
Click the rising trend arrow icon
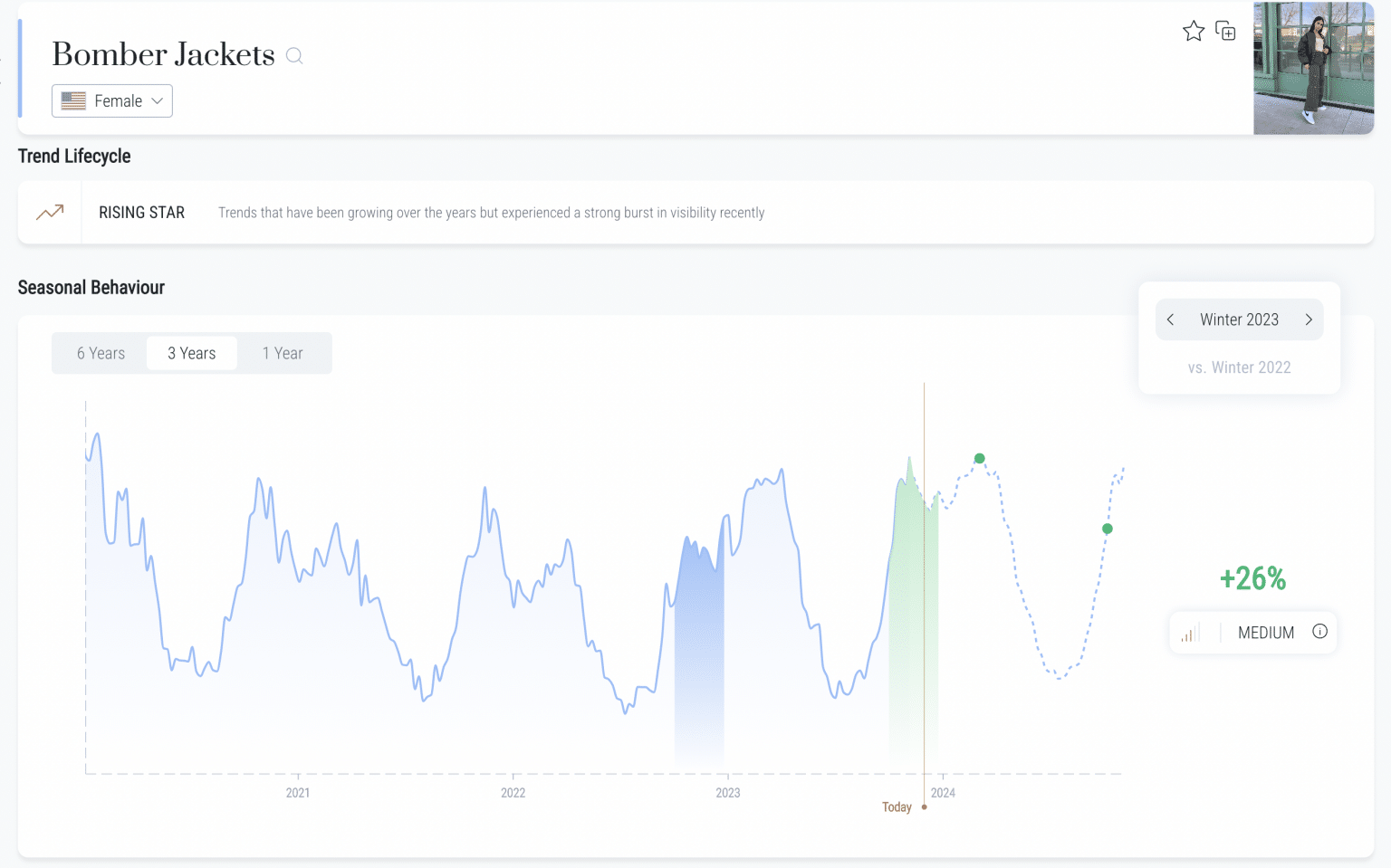click(50, 213)
